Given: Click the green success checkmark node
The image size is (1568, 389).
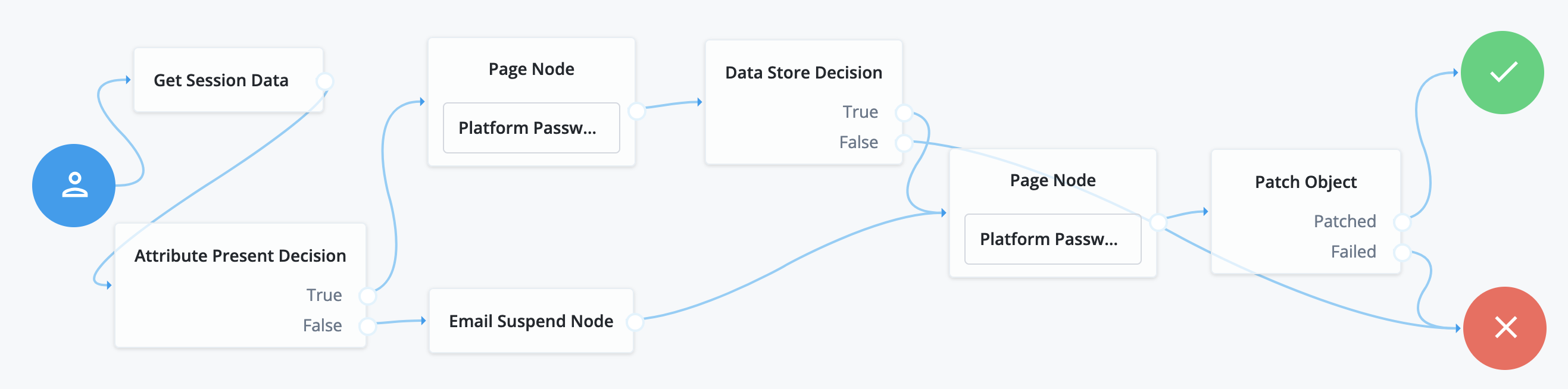Looking at the screenshot, I should (x=1503, y=73).
